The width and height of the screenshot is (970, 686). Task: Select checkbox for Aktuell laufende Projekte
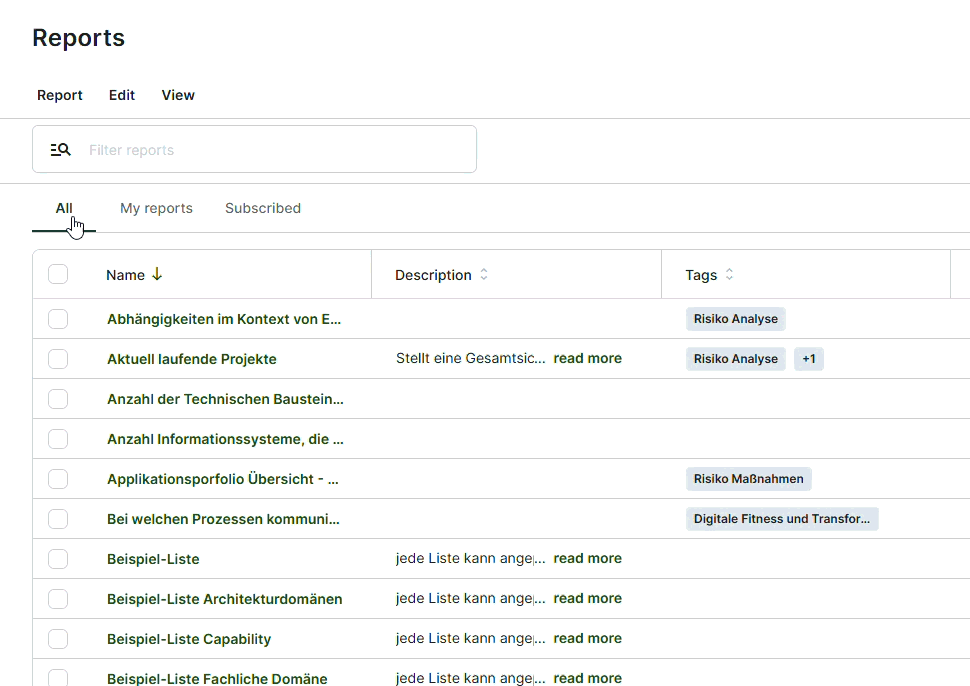tap(58, 359)
